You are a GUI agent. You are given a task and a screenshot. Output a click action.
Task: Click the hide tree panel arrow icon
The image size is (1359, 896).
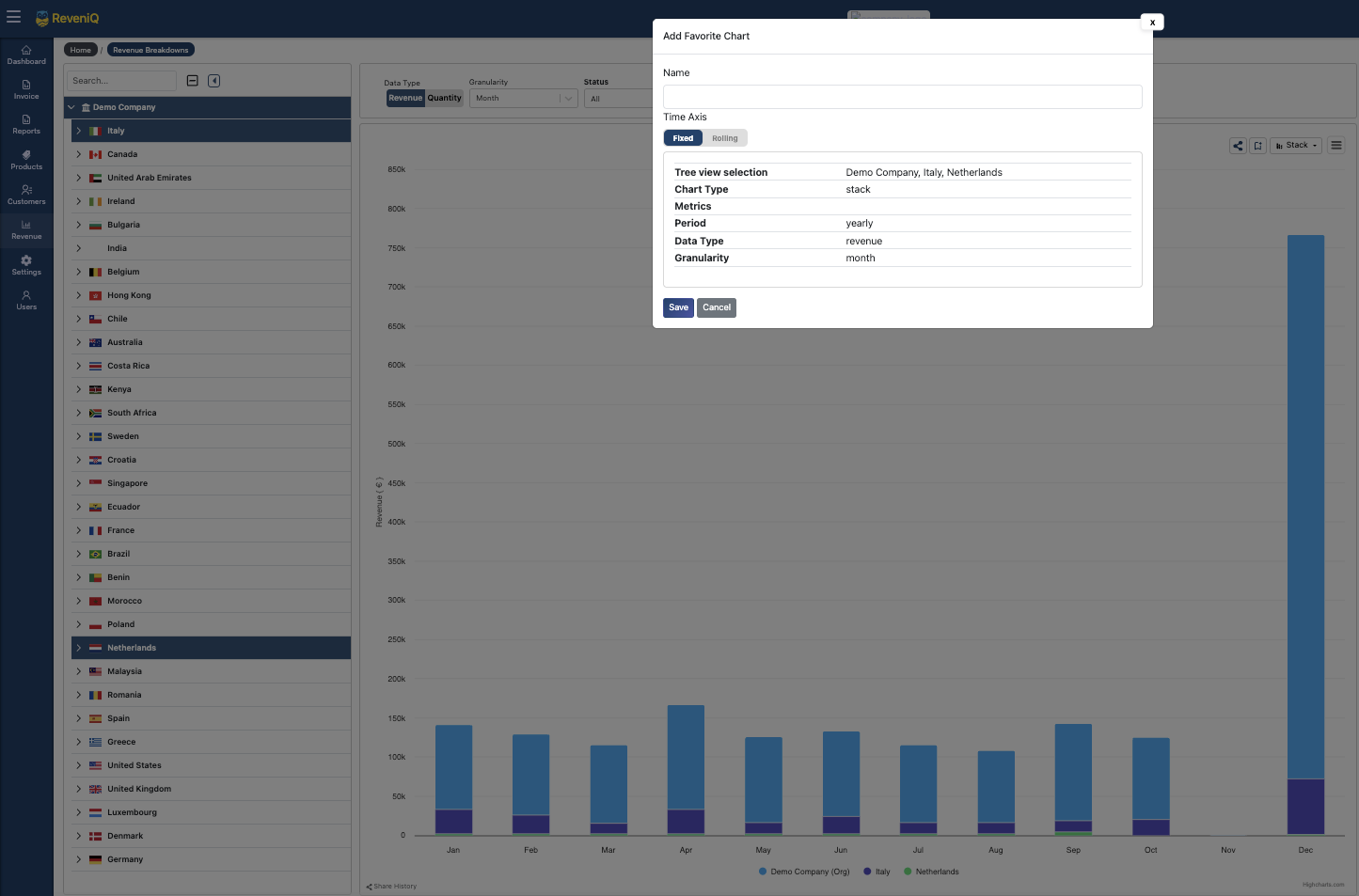point(214,81)
